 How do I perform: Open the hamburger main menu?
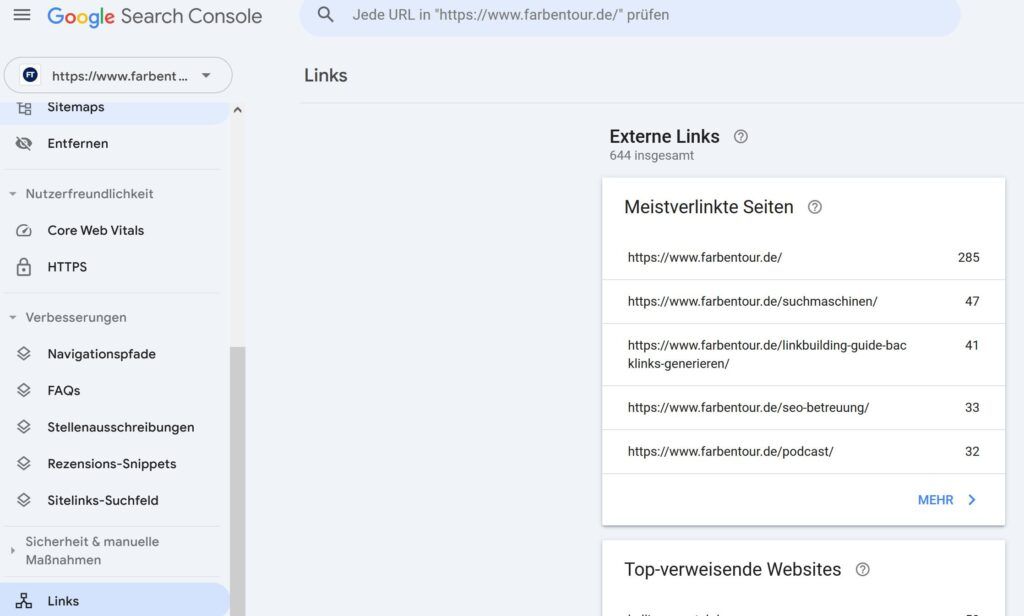coord(22,14)
